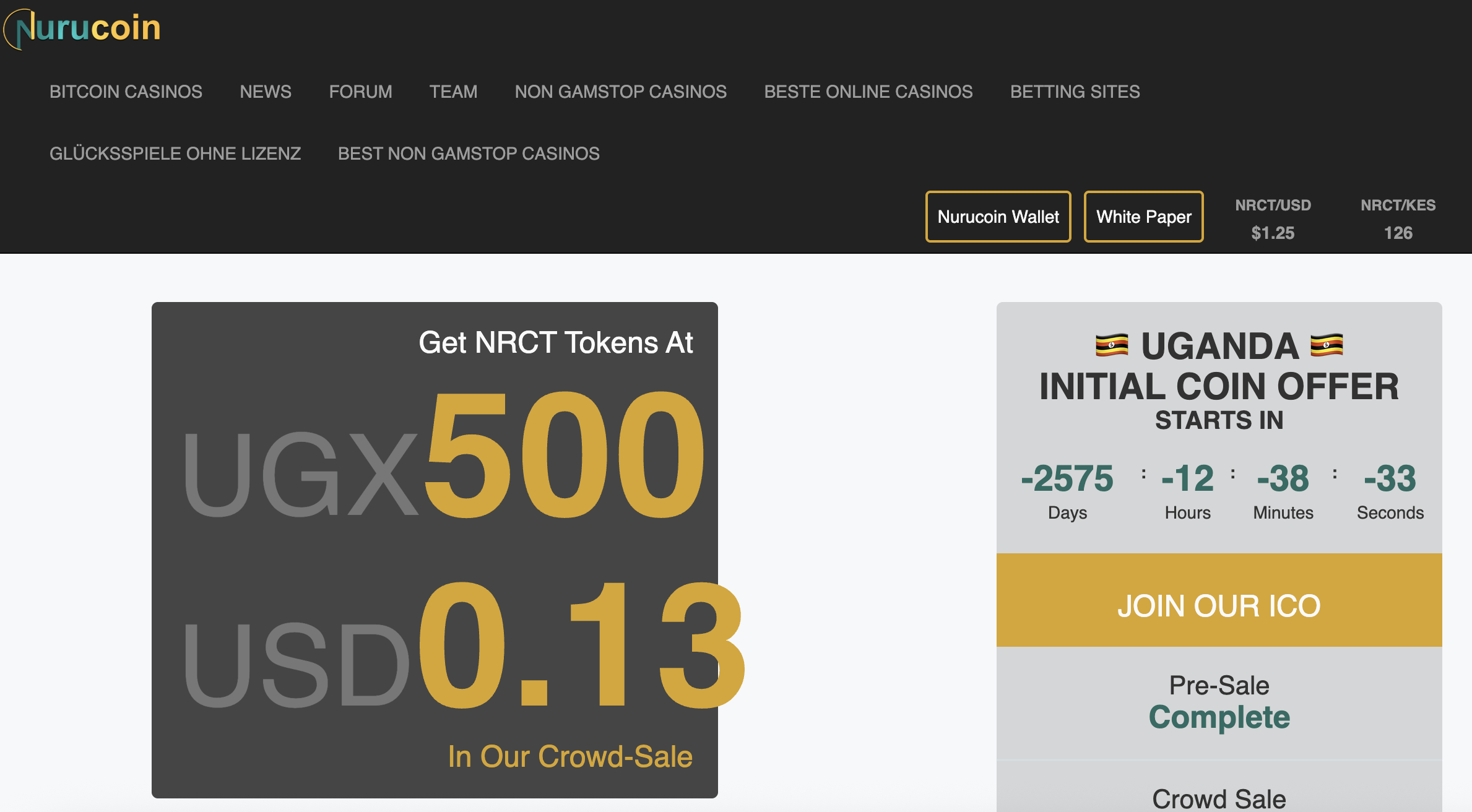1472x812 pixels.
Task: Click the UGX 500 token price panel
Action: 443,458
